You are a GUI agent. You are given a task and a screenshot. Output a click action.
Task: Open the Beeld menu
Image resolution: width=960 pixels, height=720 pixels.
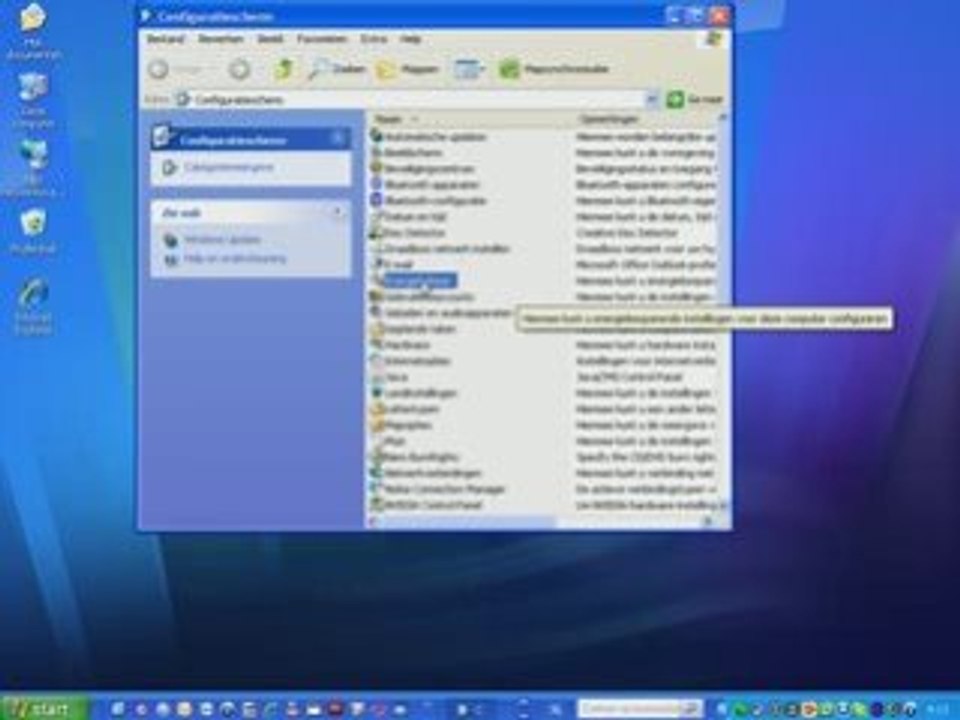click(270, 39)
